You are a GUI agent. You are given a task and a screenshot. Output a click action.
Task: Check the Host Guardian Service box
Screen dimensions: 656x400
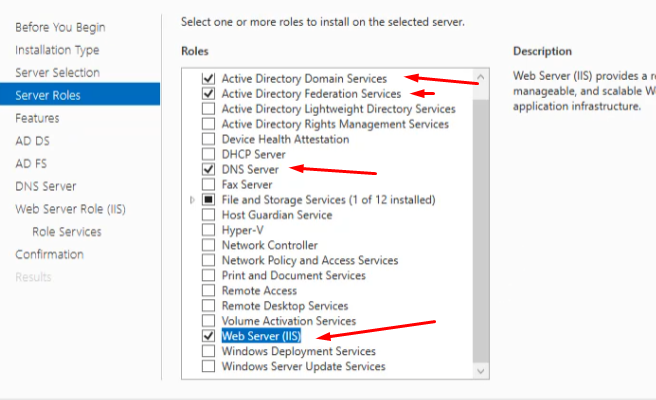point(208,215)
